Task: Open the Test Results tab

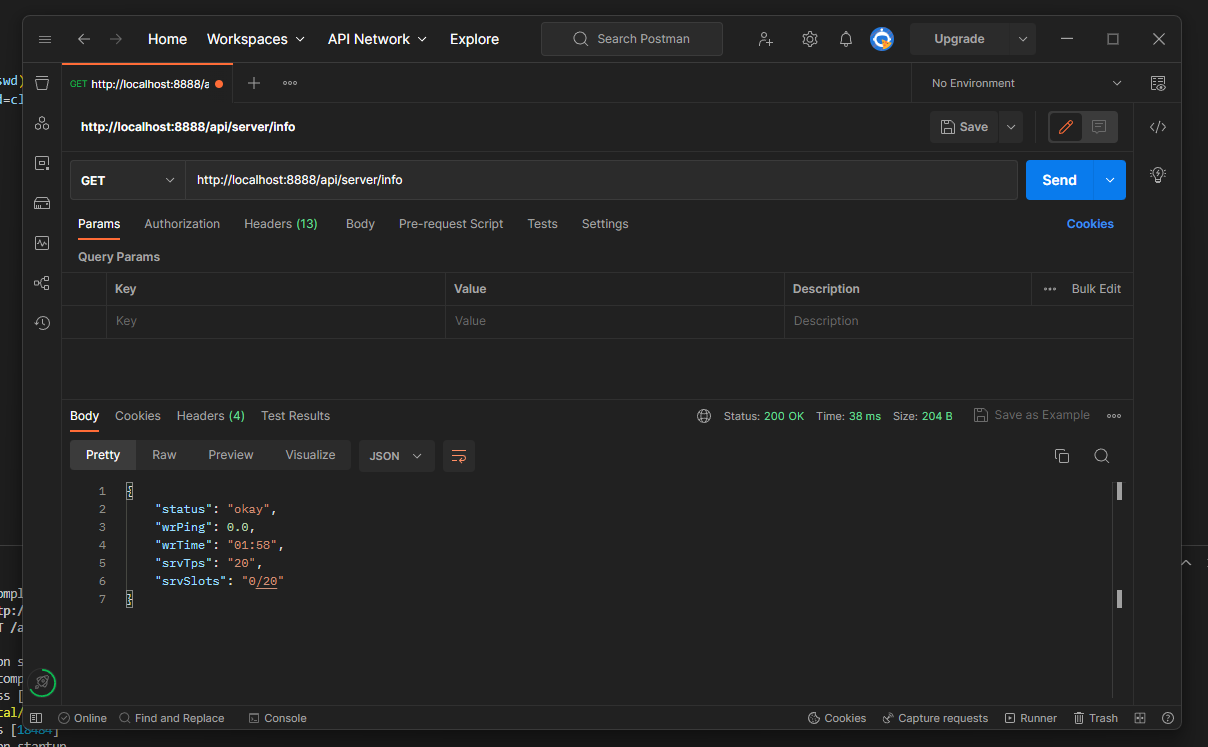Action: tap(296, 416)
